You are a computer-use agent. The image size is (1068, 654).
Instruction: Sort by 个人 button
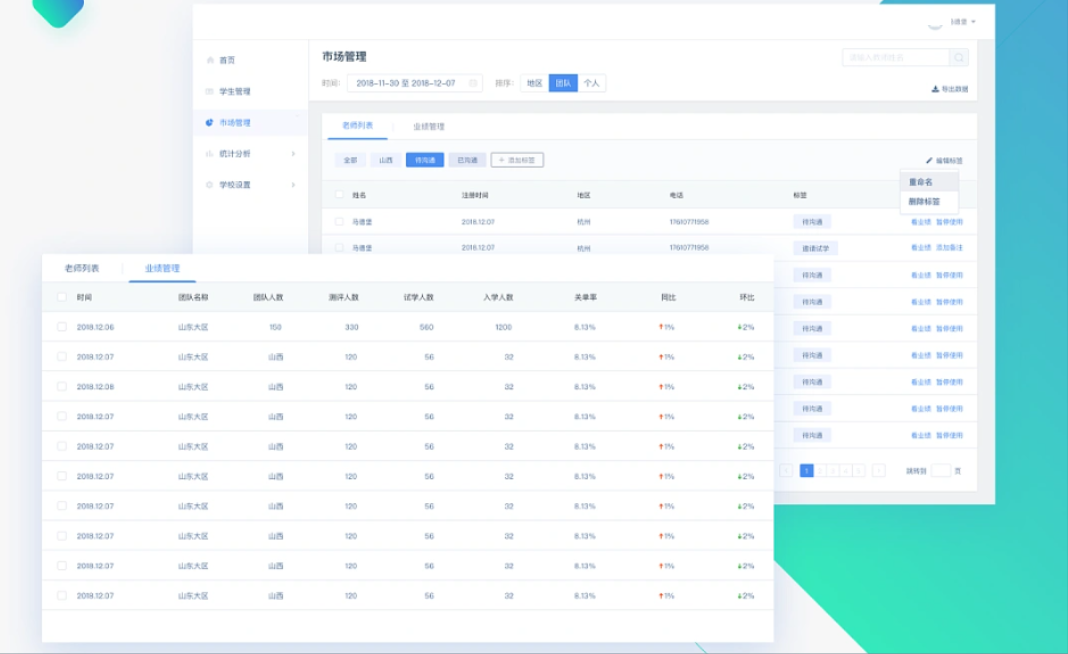592,83
